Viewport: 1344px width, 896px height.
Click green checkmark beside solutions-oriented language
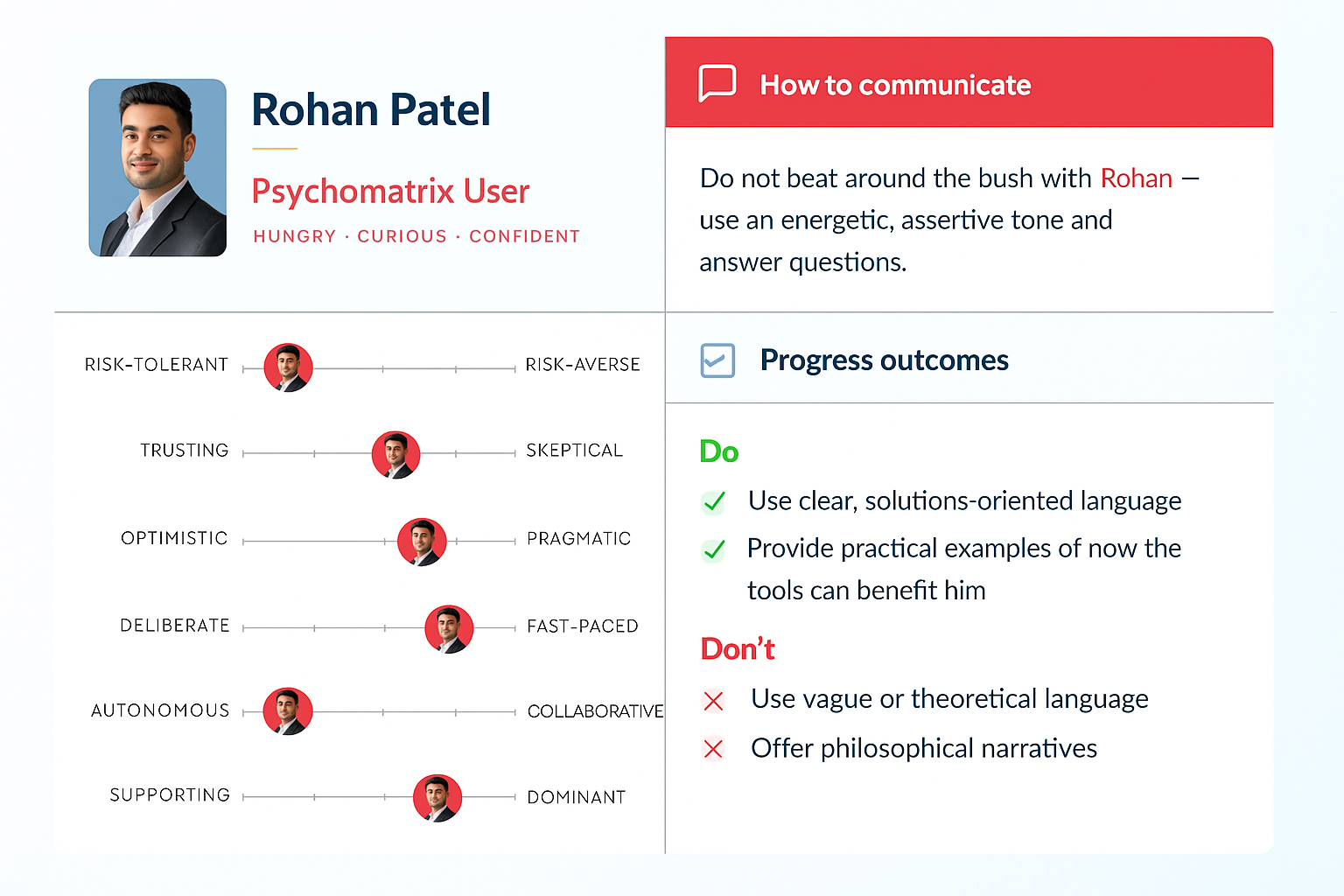(714, 501)
